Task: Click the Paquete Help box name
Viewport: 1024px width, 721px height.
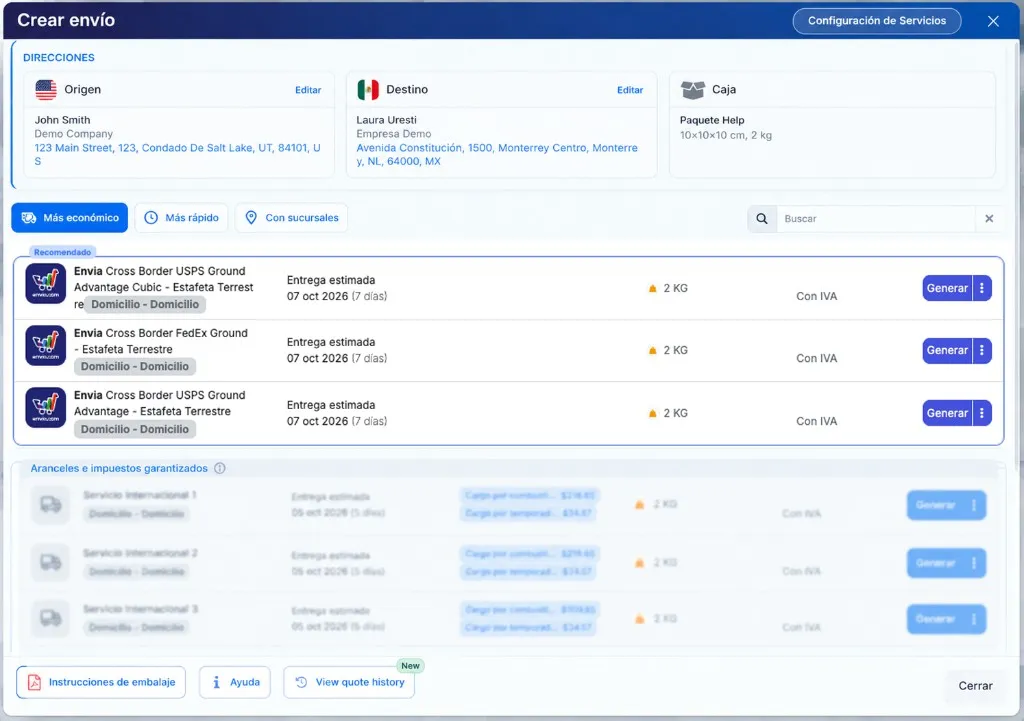Action: click(712, 120)
